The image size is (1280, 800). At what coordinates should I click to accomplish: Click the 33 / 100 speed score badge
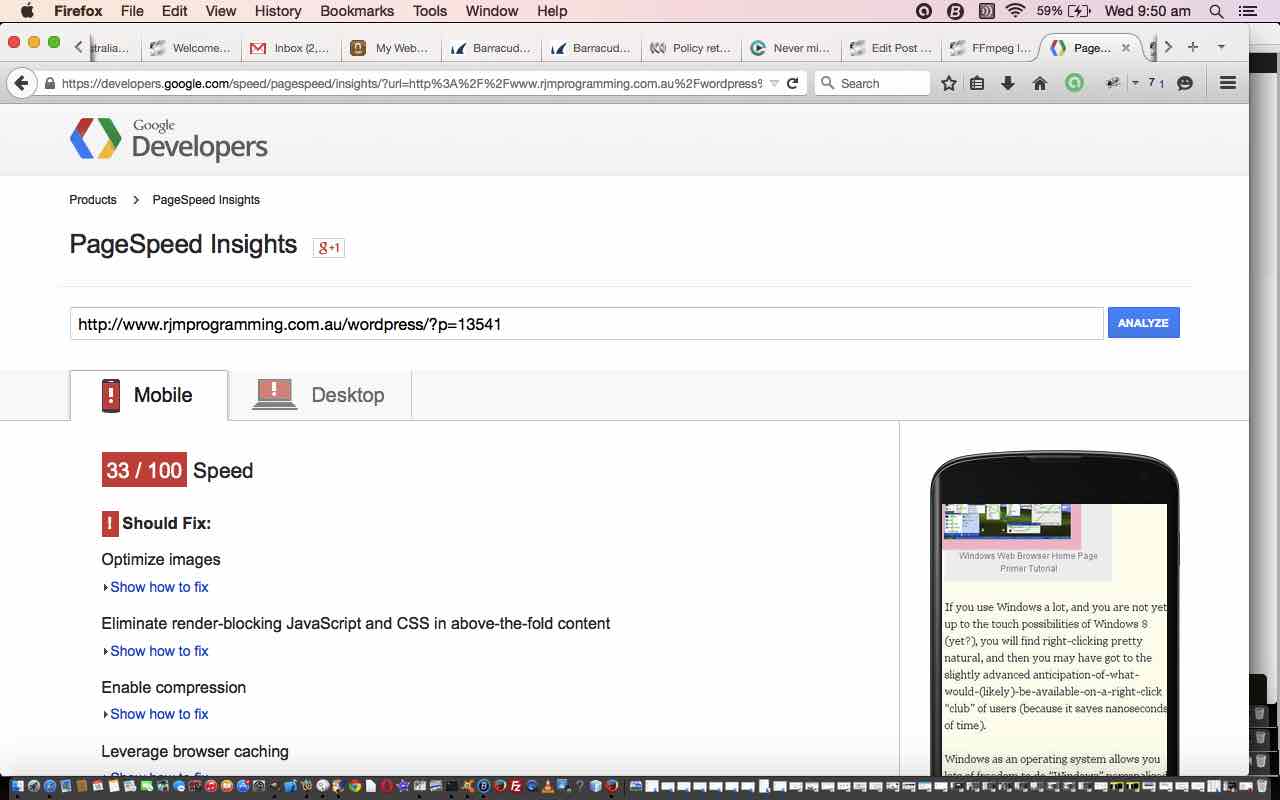click(144, 470)
